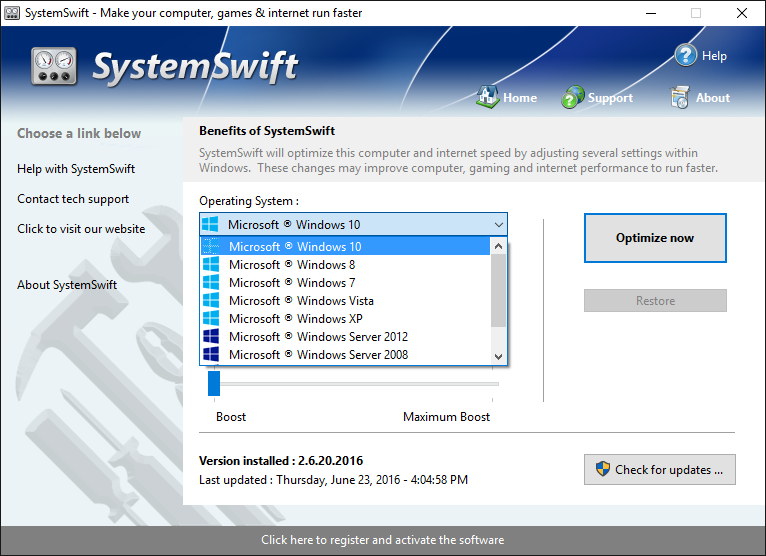Click the register and activate software bar

383,540
